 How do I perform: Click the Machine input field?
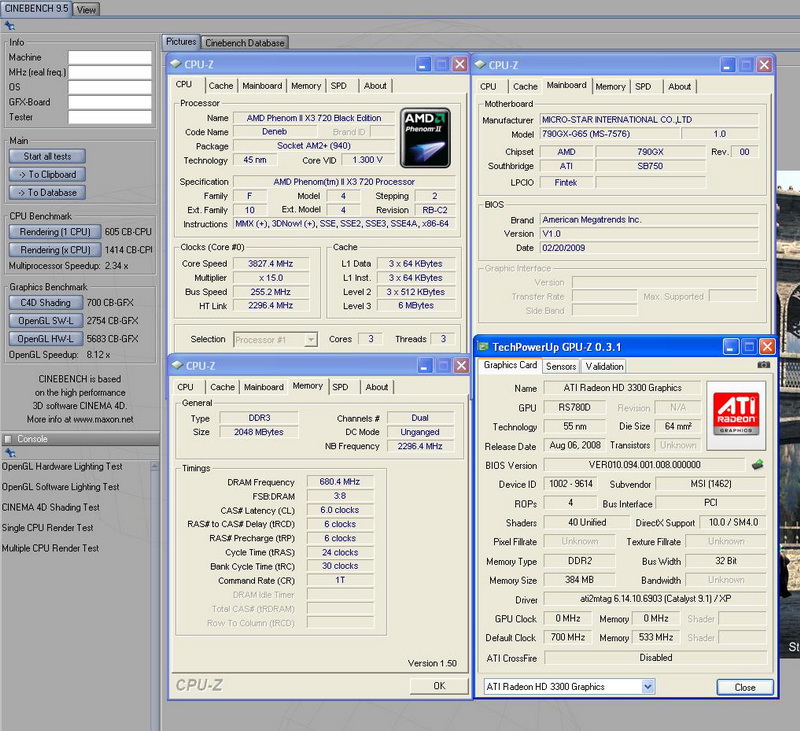[x=109, y=57]
